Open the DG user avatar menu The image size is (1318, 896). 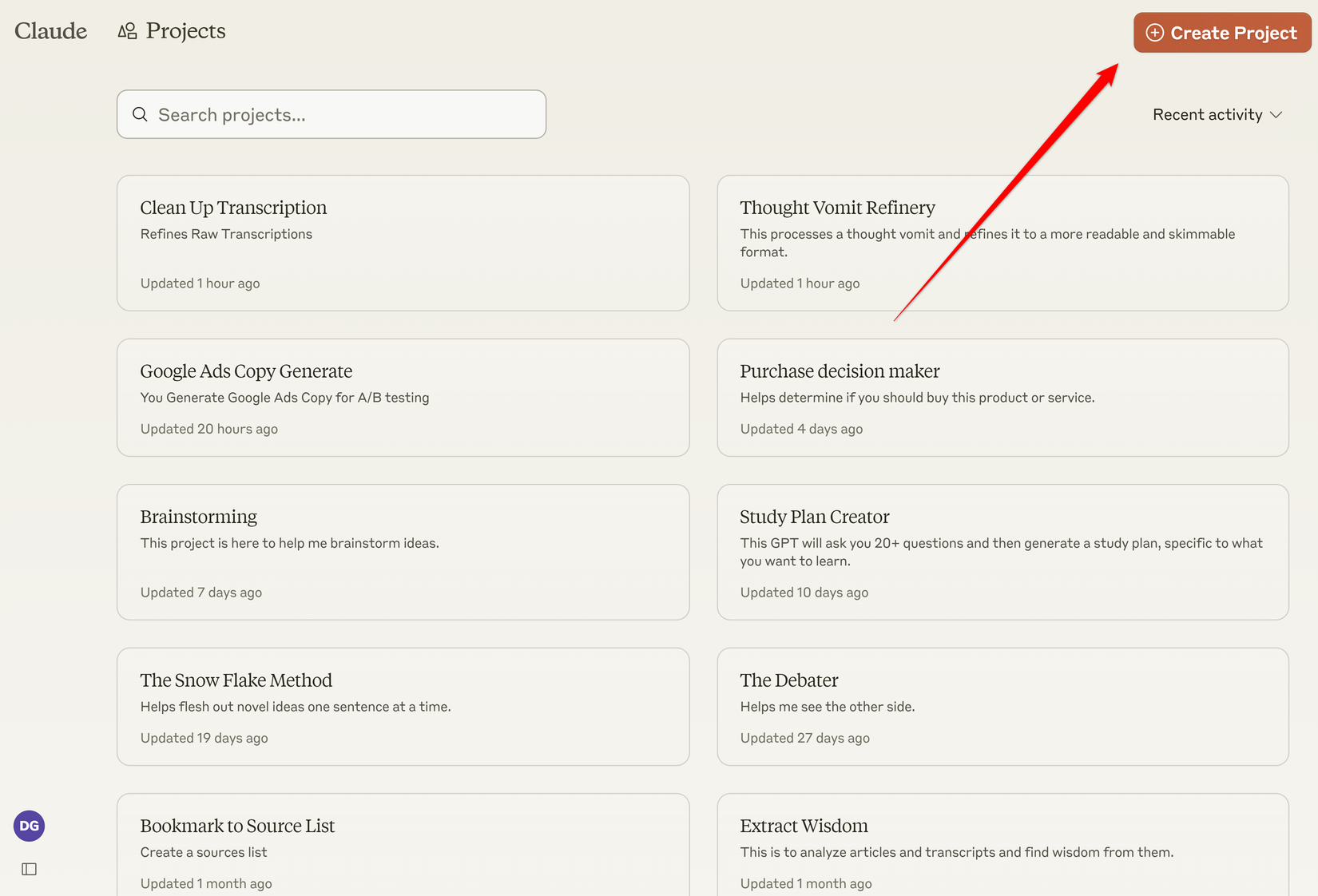tap(29, 826)
